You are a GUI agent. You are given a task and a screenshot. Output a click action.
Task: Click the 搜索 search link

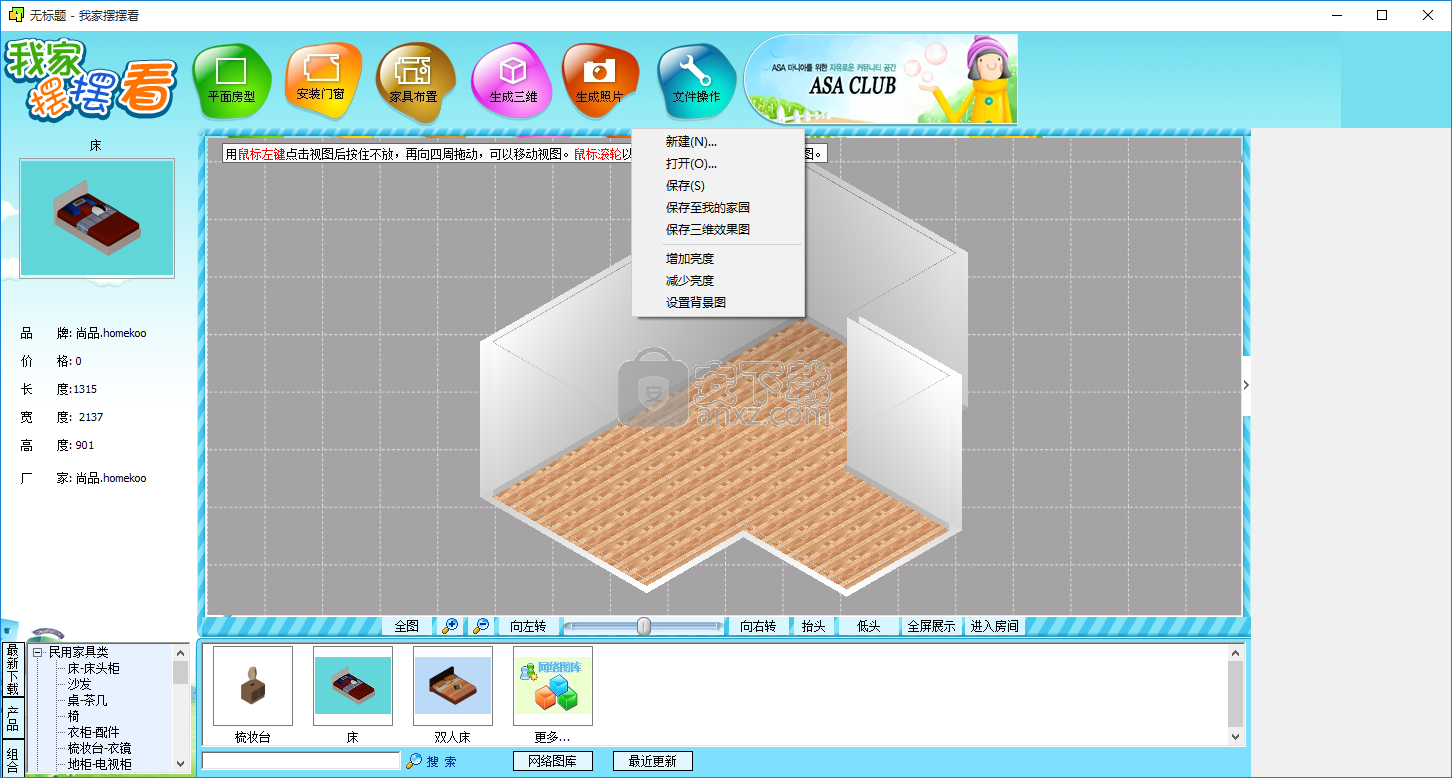(x=441, y=762)
